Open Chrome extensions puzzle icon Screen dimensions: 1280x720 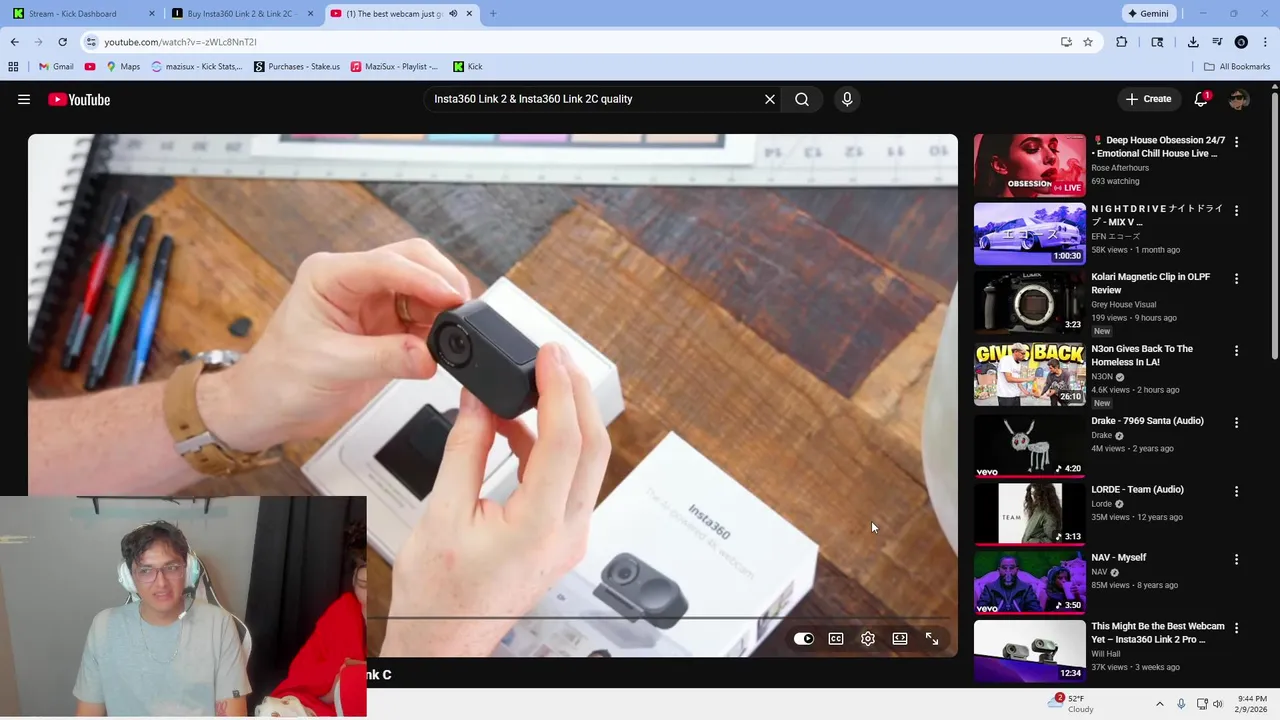coord(1122,42)
